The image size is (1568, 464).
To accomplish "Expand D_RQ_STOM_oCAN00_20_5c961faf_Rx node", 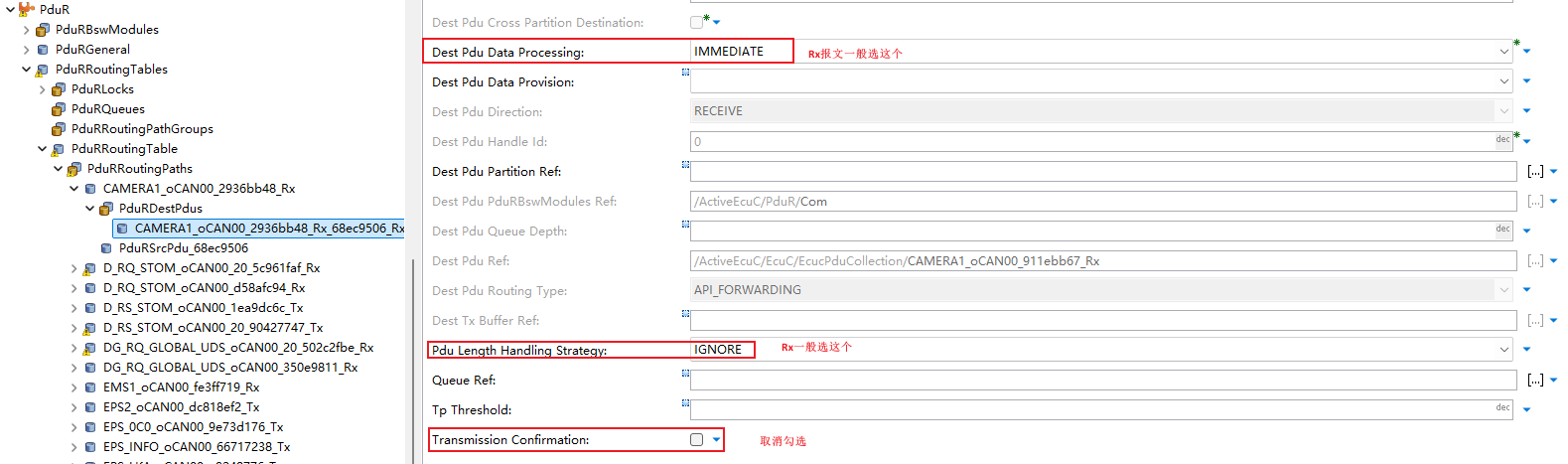I will pos(73,268).
